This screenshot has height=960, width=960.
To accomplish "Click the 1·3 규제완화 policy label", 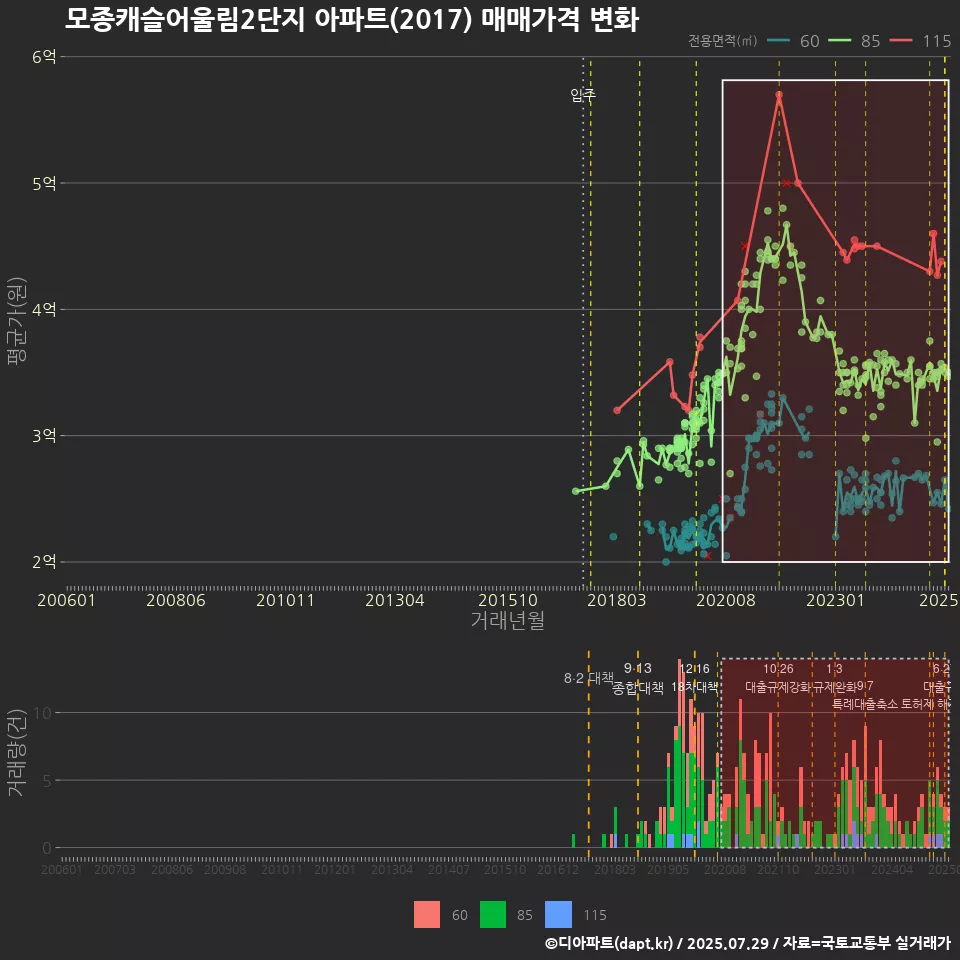I will 834,678.
